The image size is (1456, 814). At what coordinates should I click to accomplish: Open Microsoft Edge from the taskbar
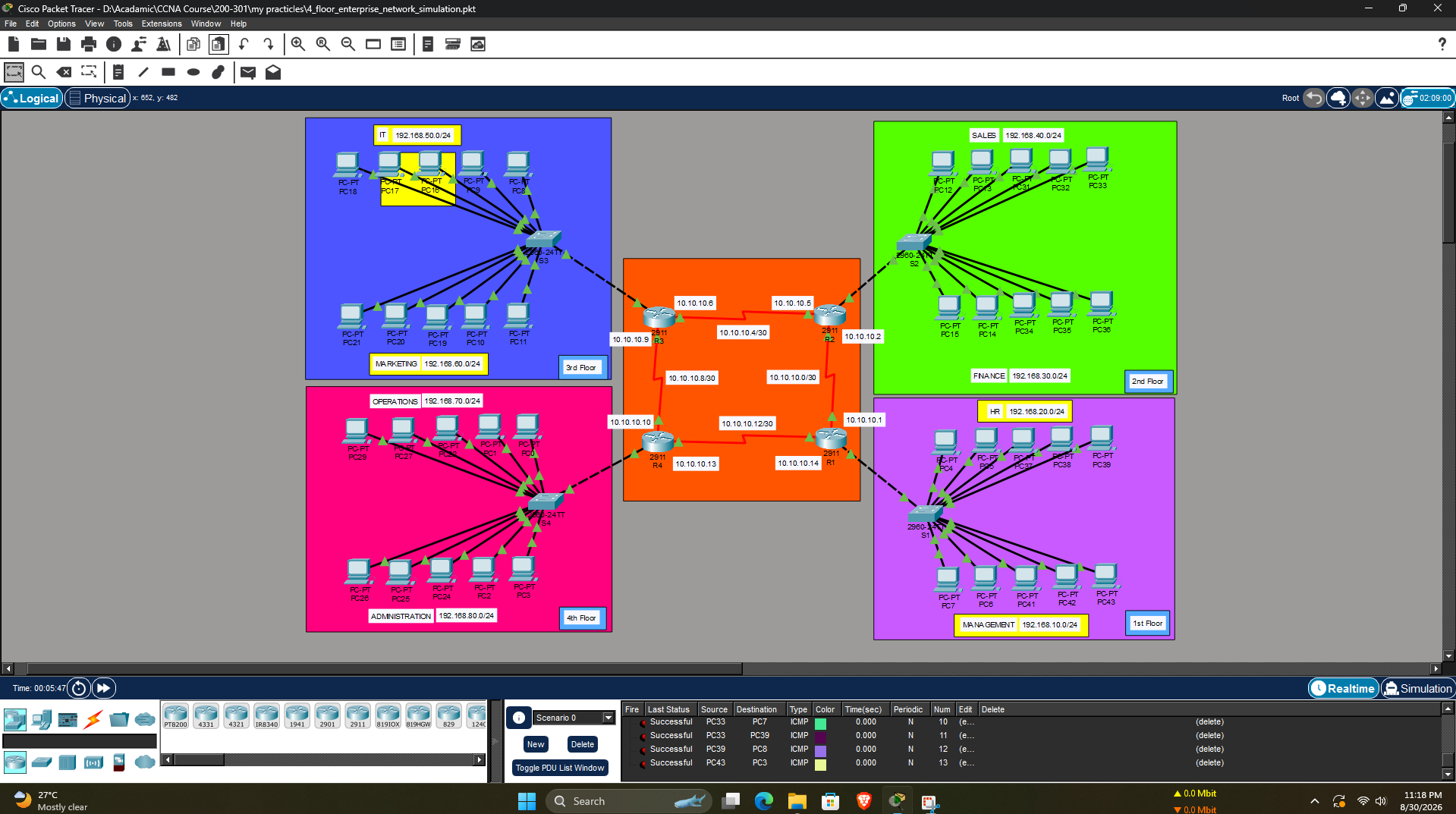click(x=763, y=801)
